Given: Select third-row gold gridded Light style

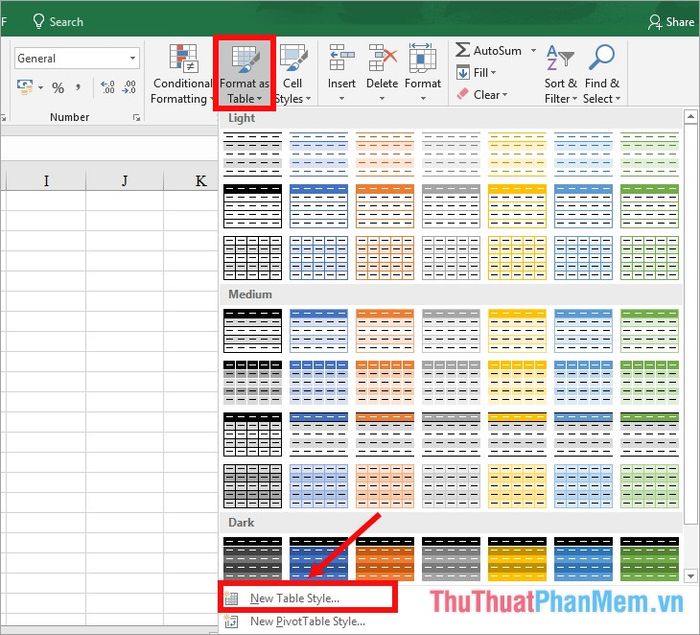Looking at the screenshot, I should tap(517, 258).
